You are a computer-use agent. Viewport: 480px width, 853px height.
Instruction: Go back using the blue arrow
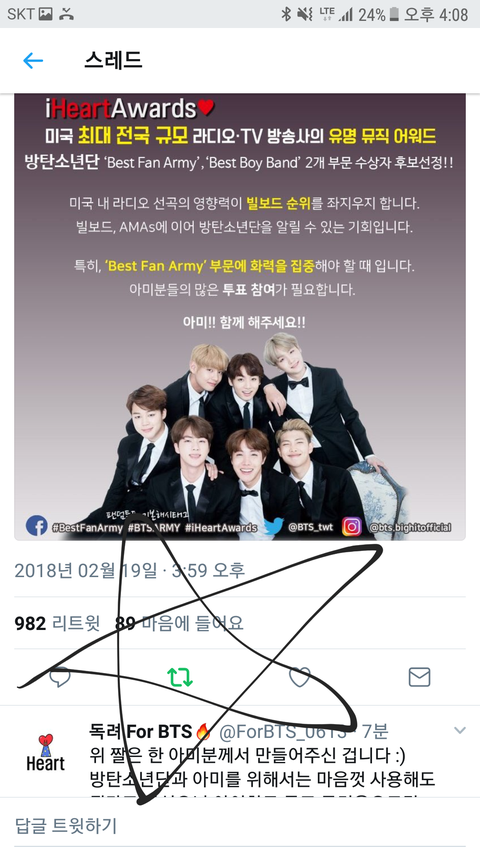(x=33, y=60)
